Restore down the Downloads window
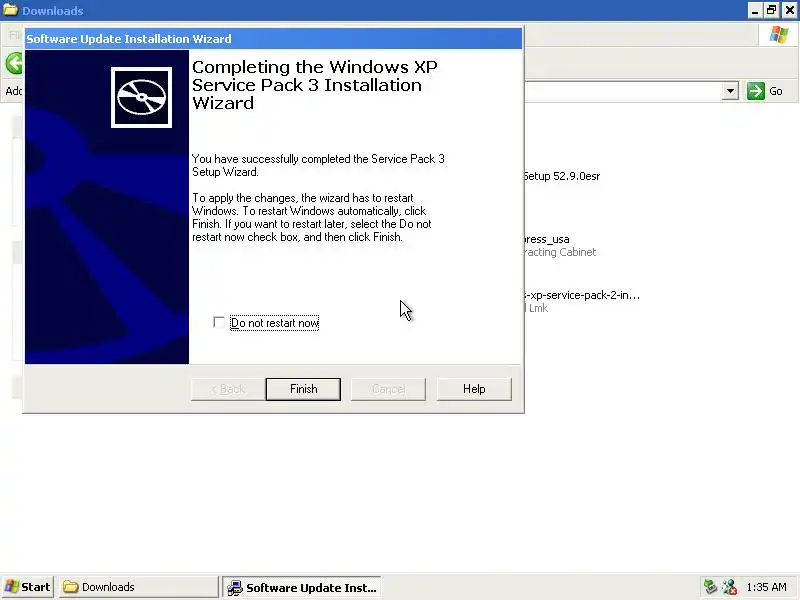 772,10
